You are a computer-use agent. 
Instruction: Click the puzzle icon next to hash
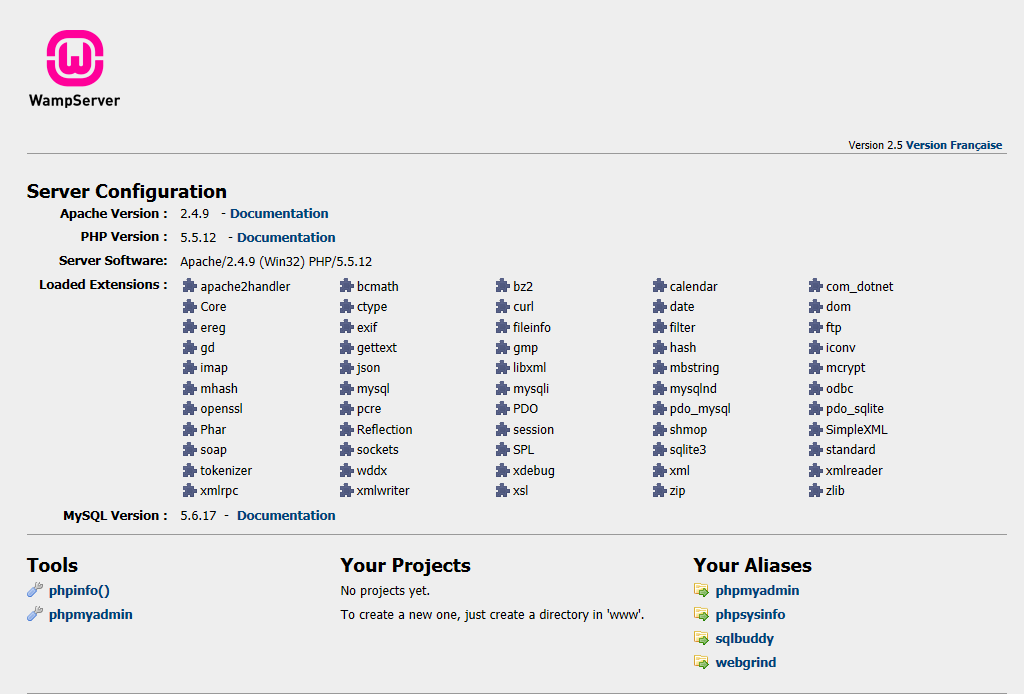point(659,347)
